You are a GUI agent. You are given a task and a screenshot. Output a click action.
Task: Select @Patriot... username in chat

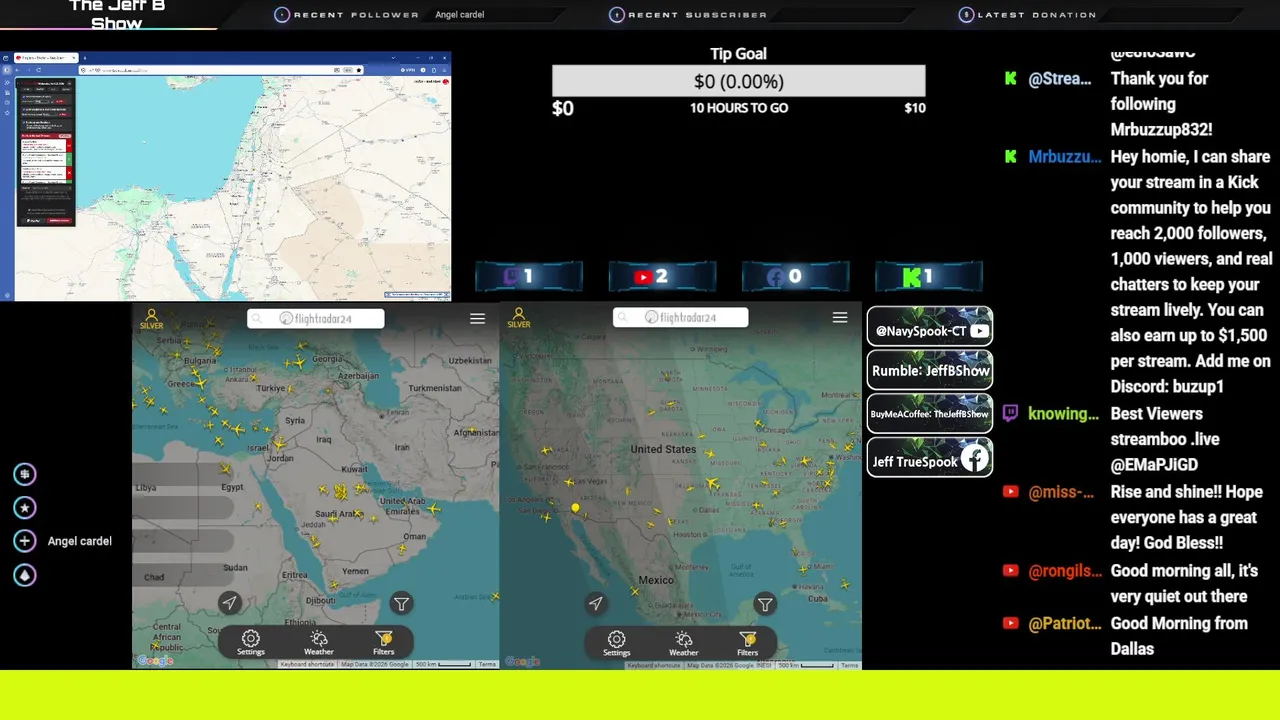1065,624
